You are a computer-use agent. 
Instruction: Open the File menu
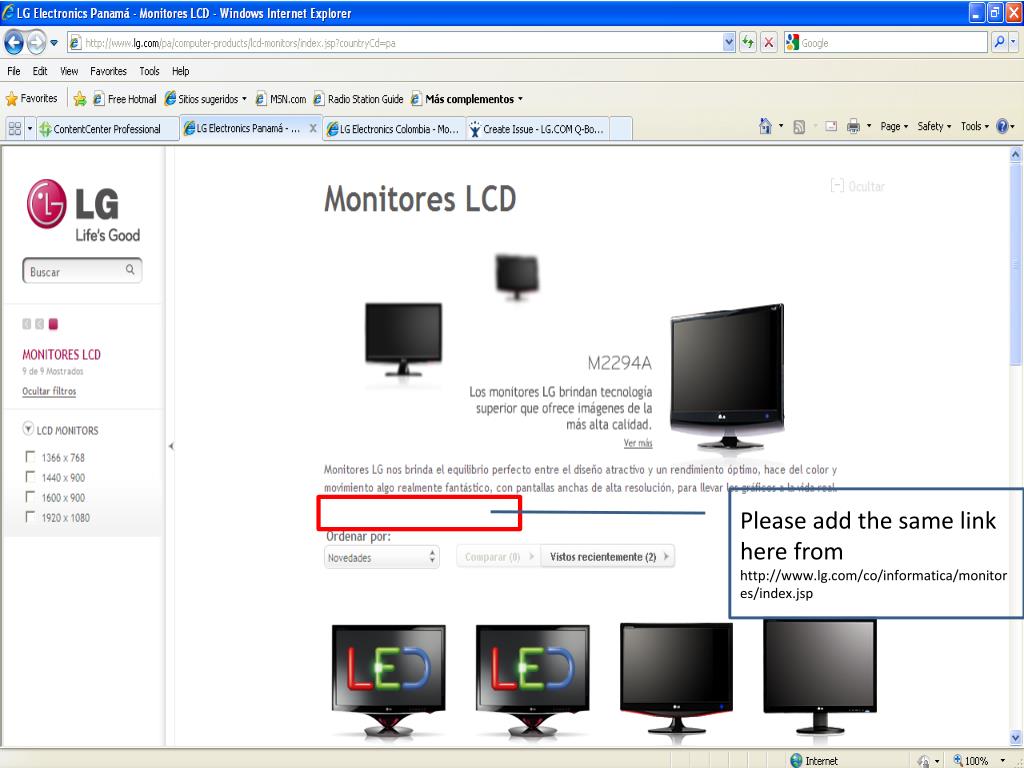tap(14, 71)
